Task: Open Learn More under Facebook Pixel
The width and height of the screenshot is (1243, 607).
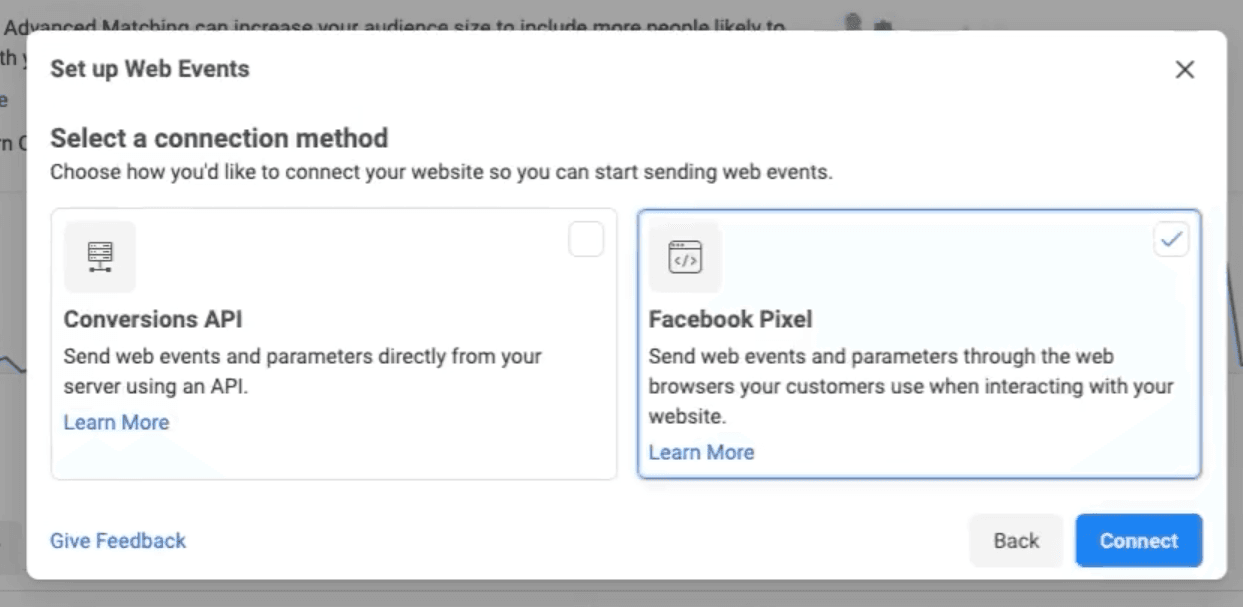Action: 701,452
